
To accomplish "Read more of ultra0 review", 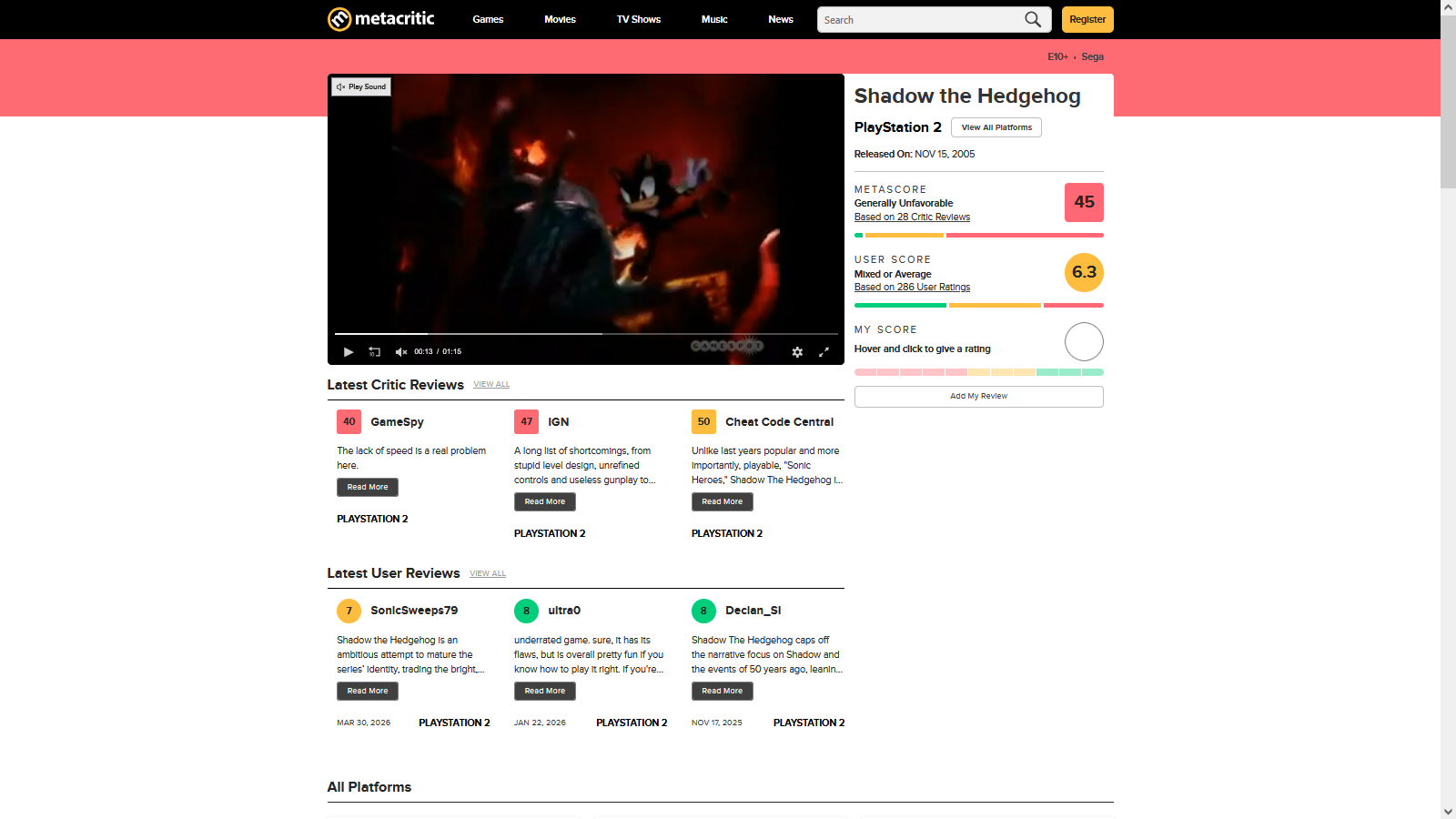I will [545, 691].
